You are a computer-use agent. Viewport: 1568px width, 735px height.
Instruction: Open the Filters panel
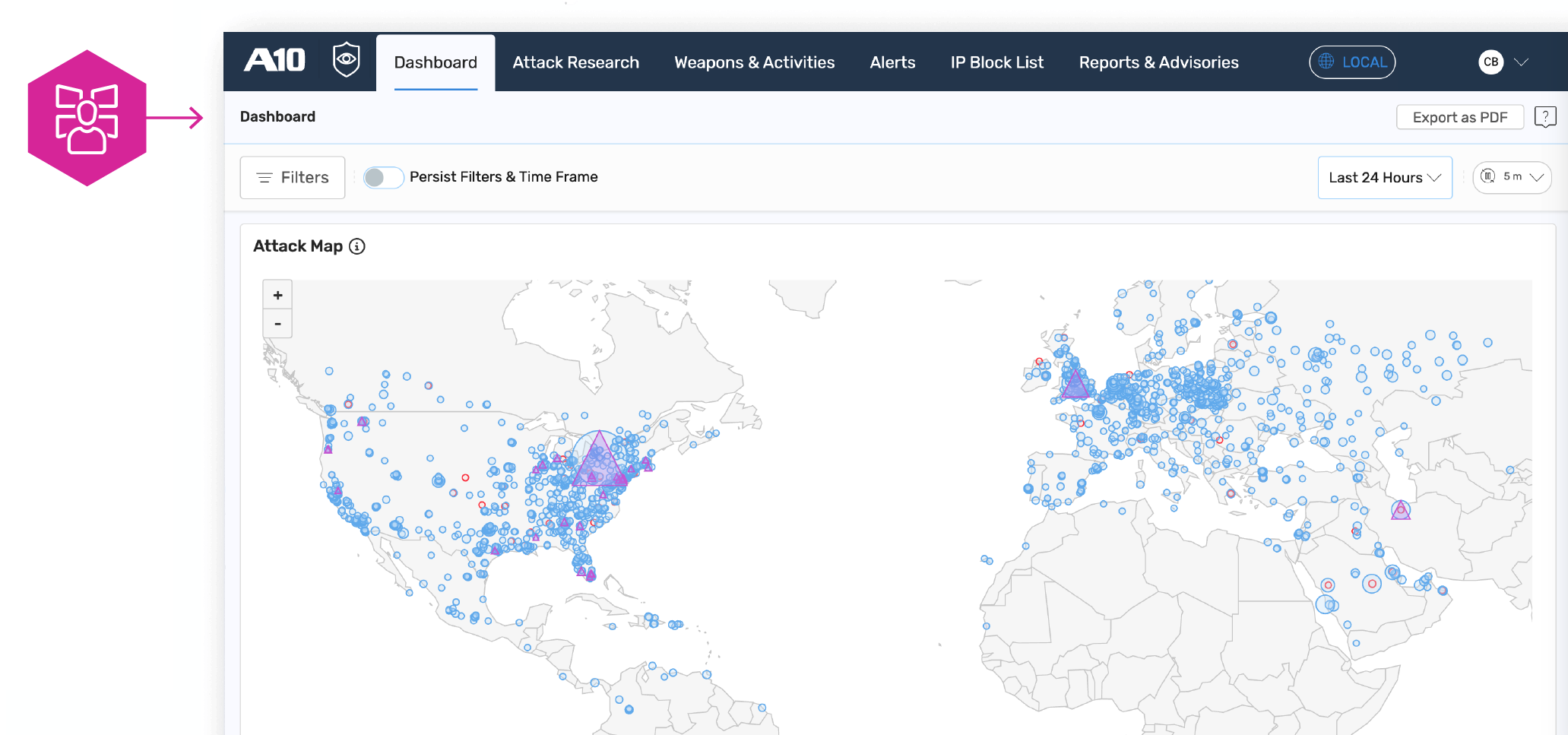pos(292,177)
